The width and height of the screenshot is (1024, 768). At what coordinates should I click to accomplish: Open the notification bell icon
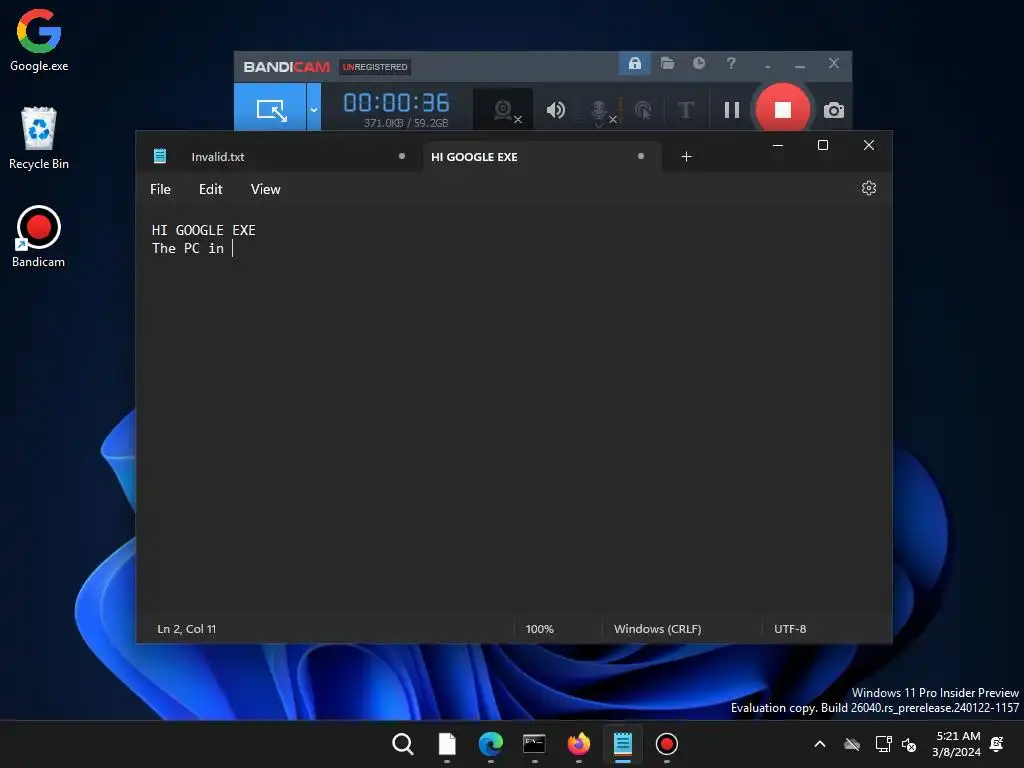[997, 744]
